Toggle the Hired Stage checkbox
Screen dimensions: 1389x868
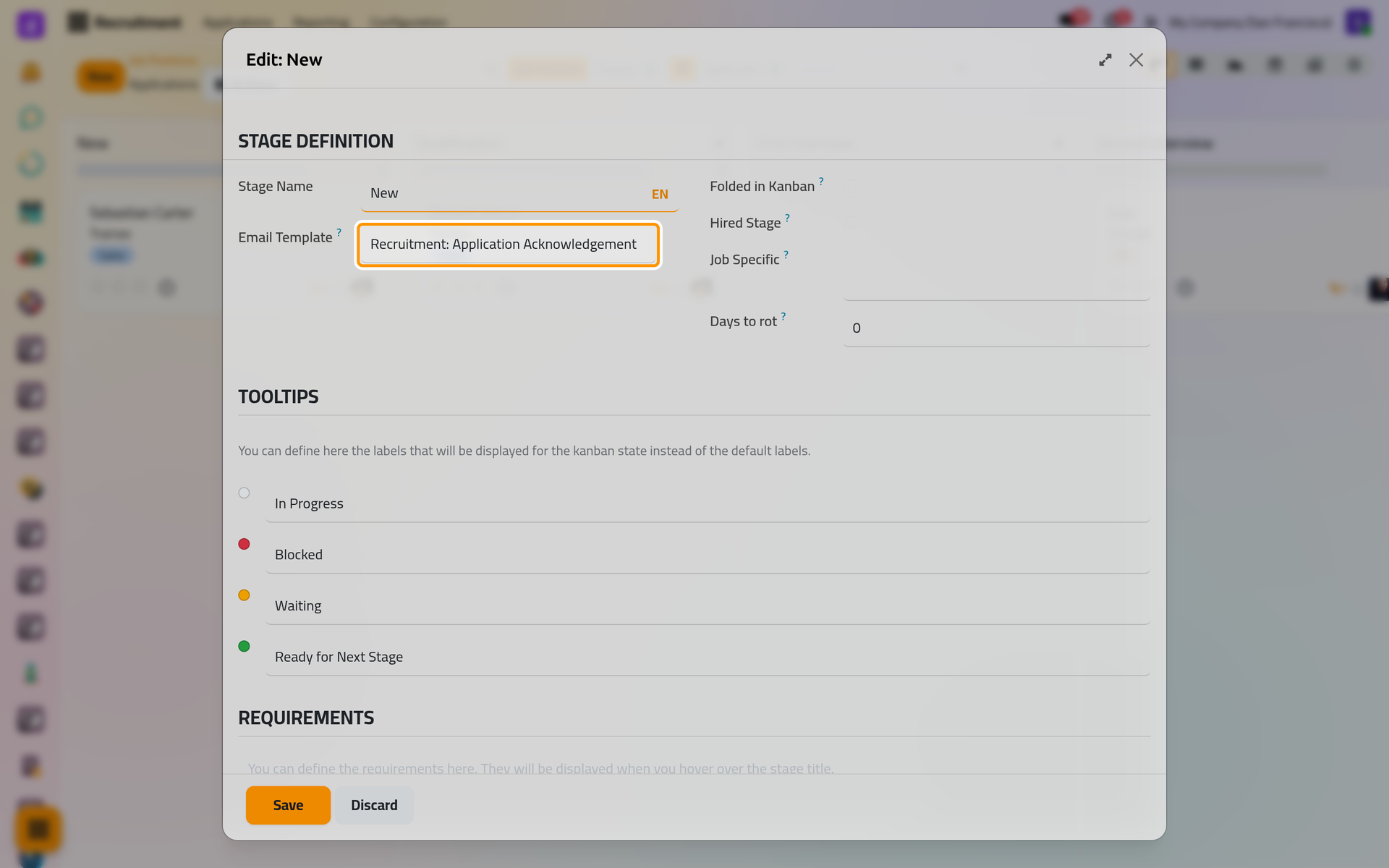[x=850, y=224]
